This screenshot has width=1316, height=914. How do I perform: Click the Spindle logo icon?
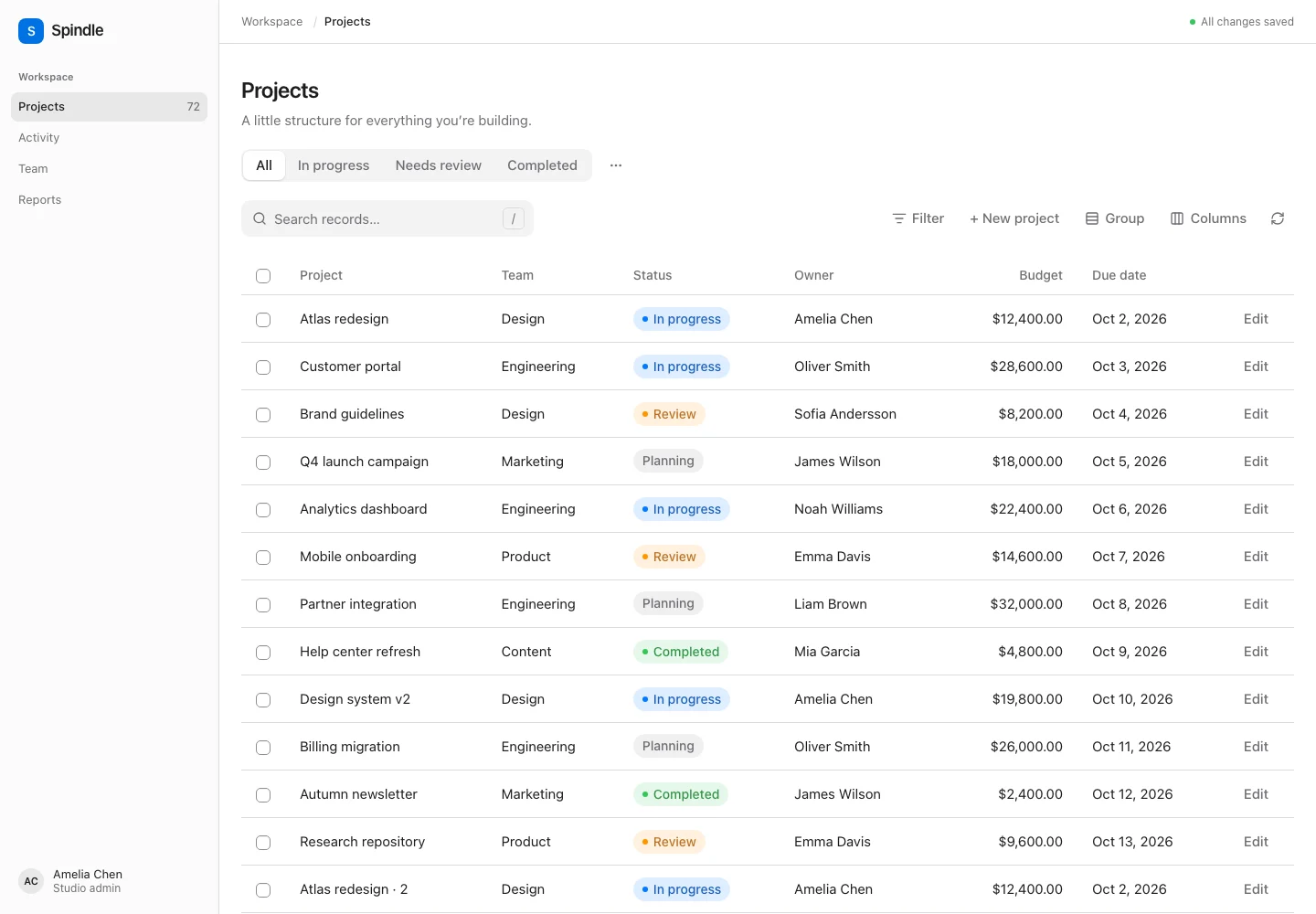coord(31,30)
